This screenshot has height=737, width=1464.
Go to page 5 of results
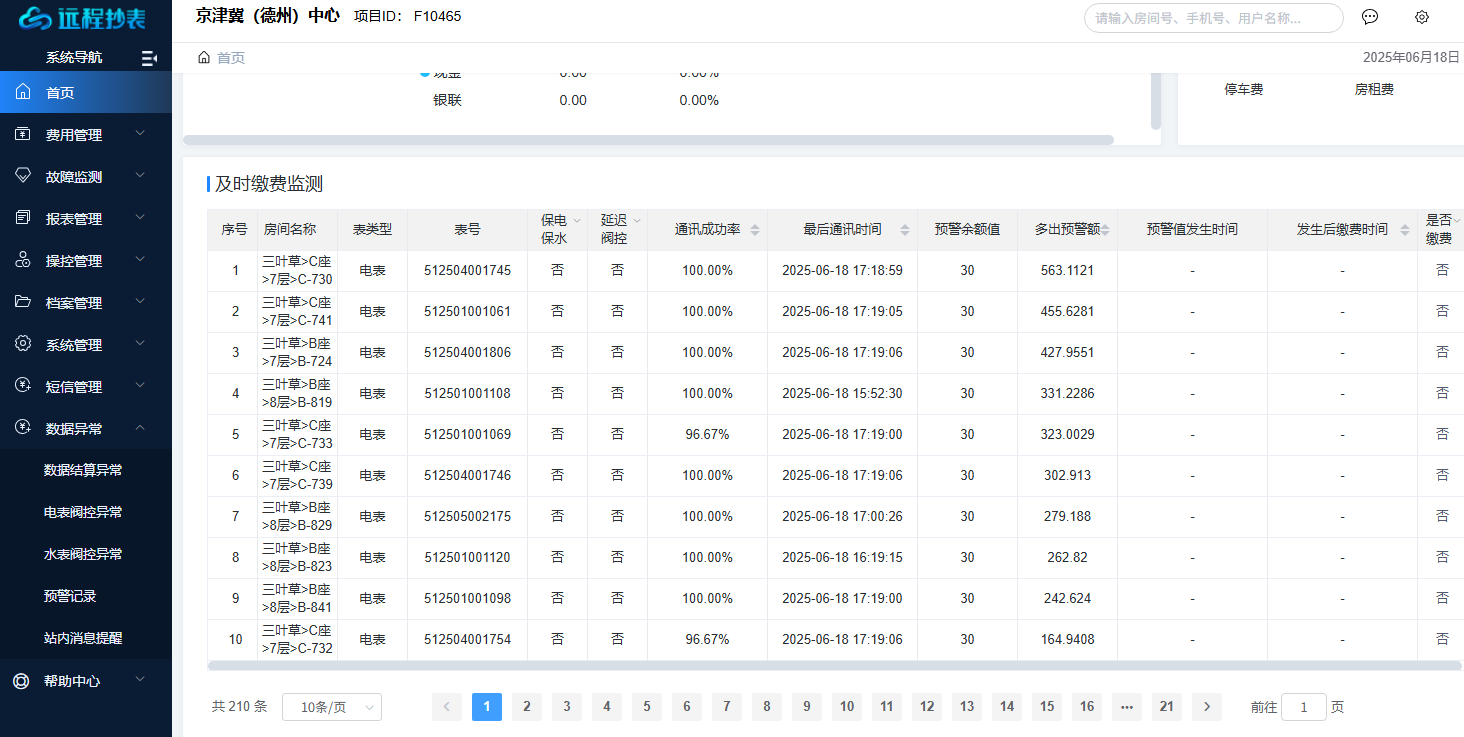(646, 707)
